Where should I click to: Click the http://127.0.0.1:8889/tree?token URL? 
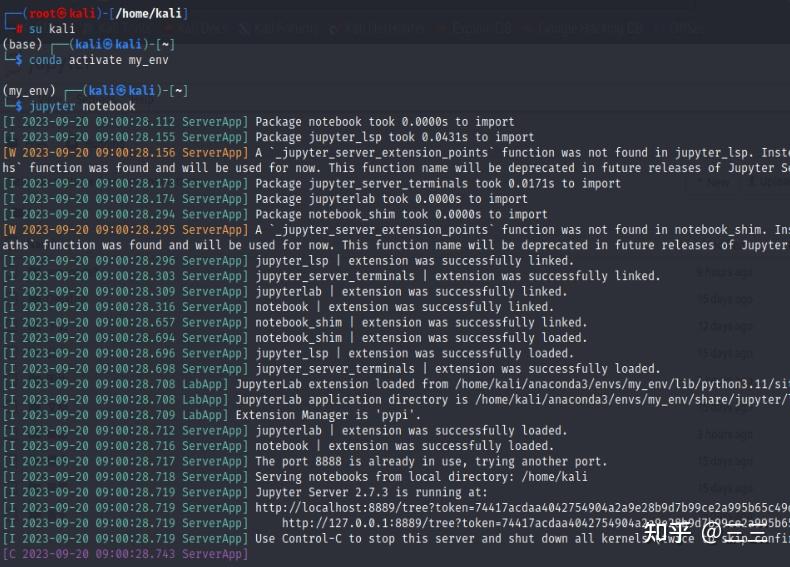click(x=536, y=523)
